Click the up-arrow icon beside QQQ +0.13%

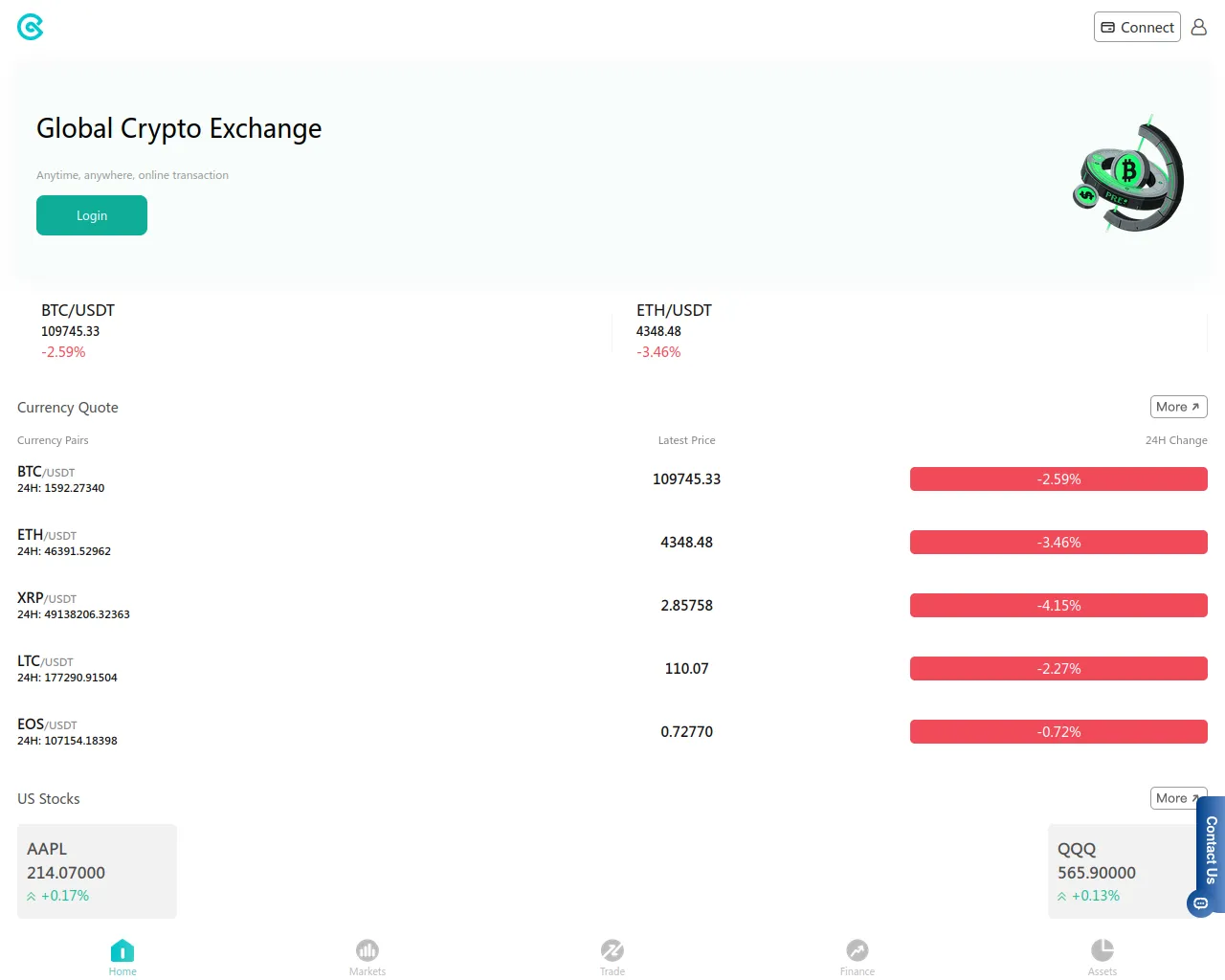[x=1062, y=897]
